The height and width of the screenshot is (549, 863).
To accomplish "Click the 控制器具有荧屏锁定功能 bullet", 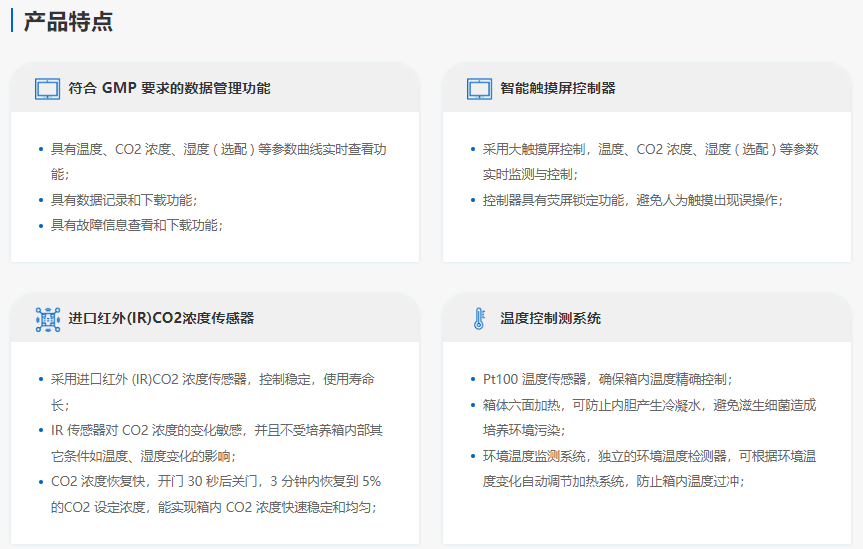I will coord(632,200).
